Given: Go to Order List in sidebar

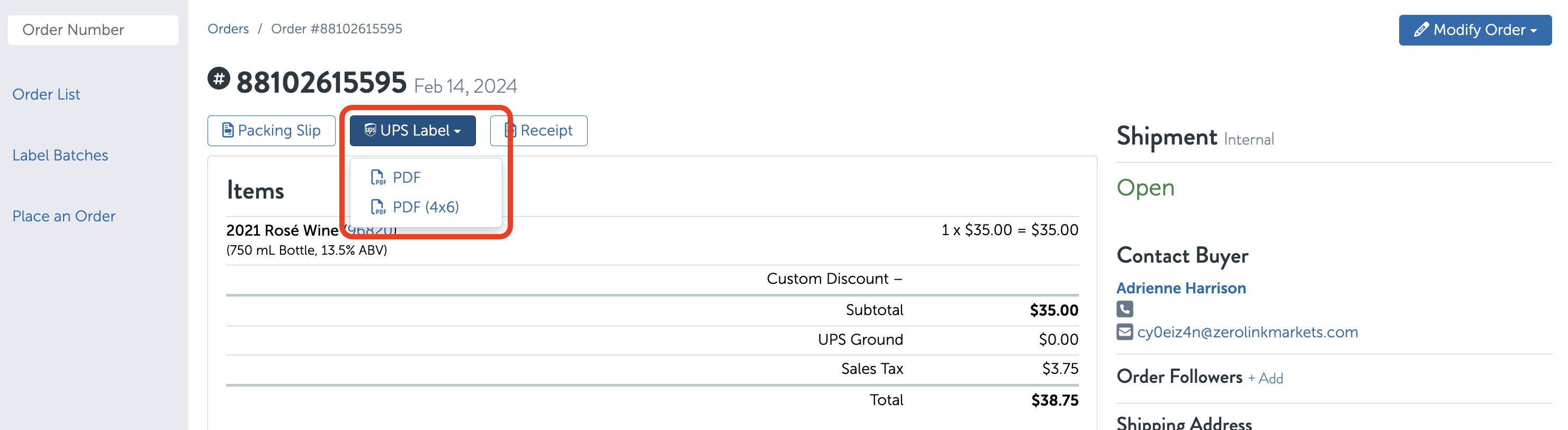Looking at the screenshot, I should [46, 94].
